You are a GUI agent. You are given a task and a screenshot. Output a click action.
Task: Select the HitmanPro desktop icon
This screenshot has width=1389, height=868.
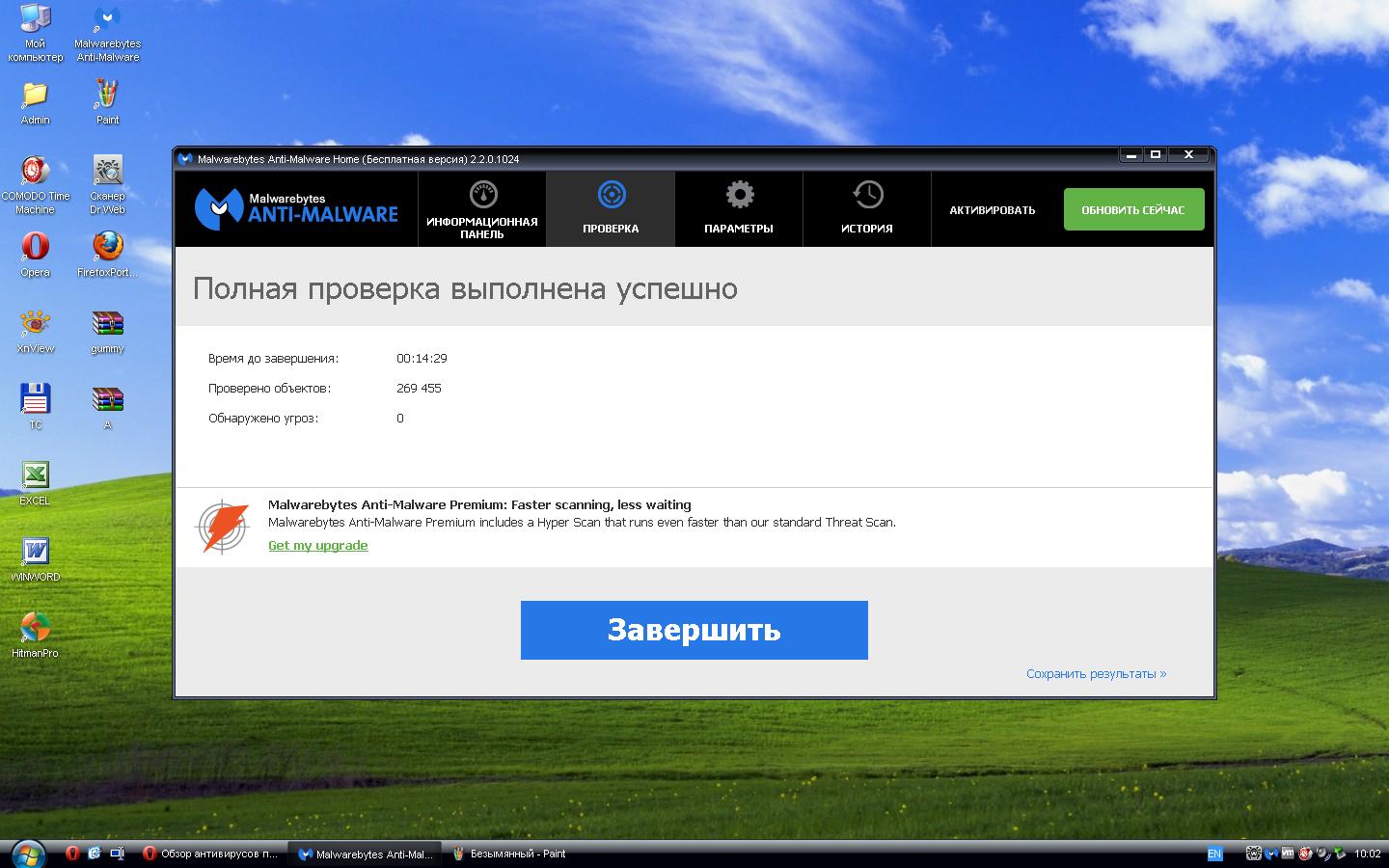click(36, 636)
